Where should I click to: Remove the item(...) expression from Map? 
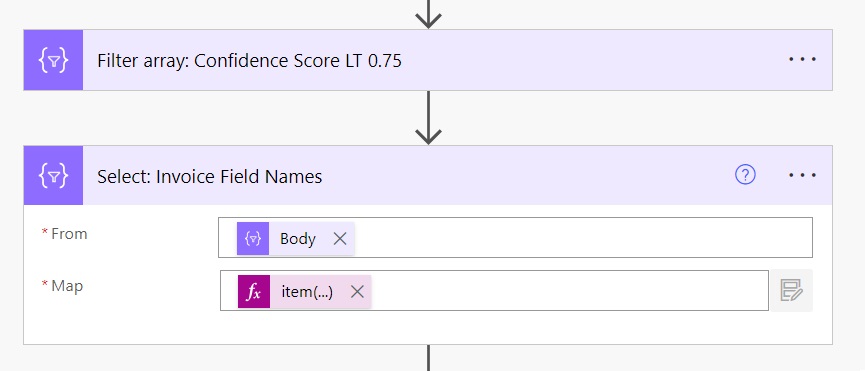click(x=357, y=292)
